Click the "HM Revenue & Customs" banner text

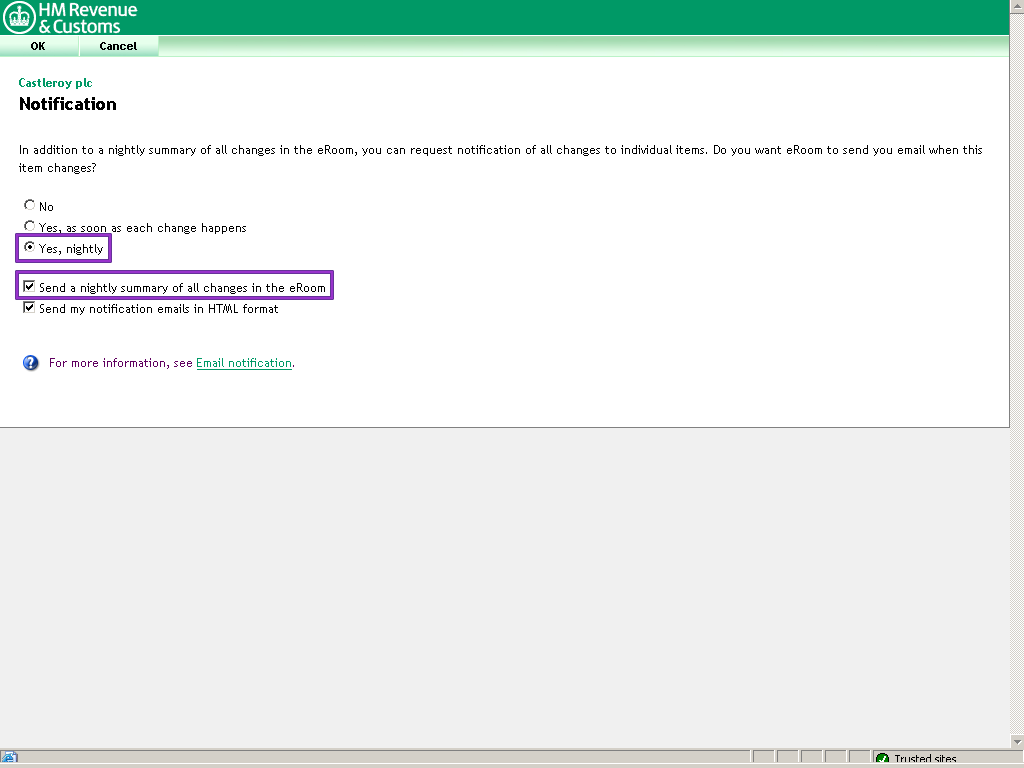pyautogui.click(x=94, y=18)
